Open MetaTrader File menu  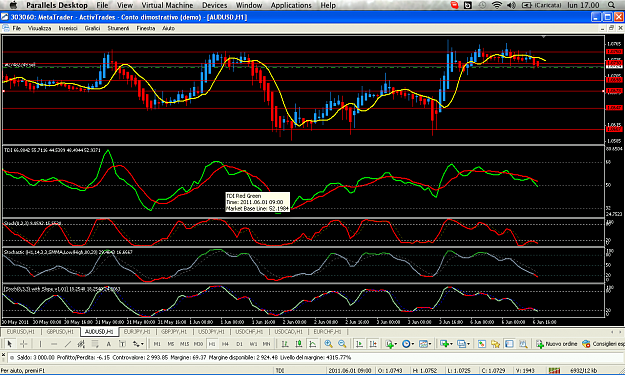click(17, 28)
